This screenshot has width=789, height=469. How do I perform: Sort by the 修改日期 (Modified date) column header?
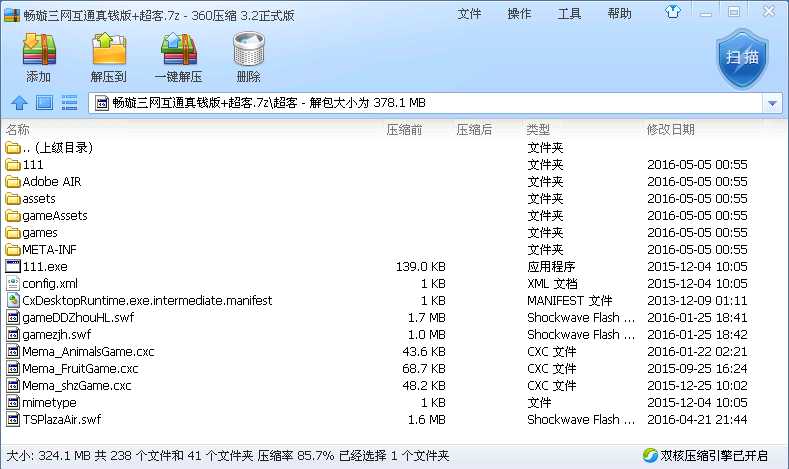tap(671, 130)
